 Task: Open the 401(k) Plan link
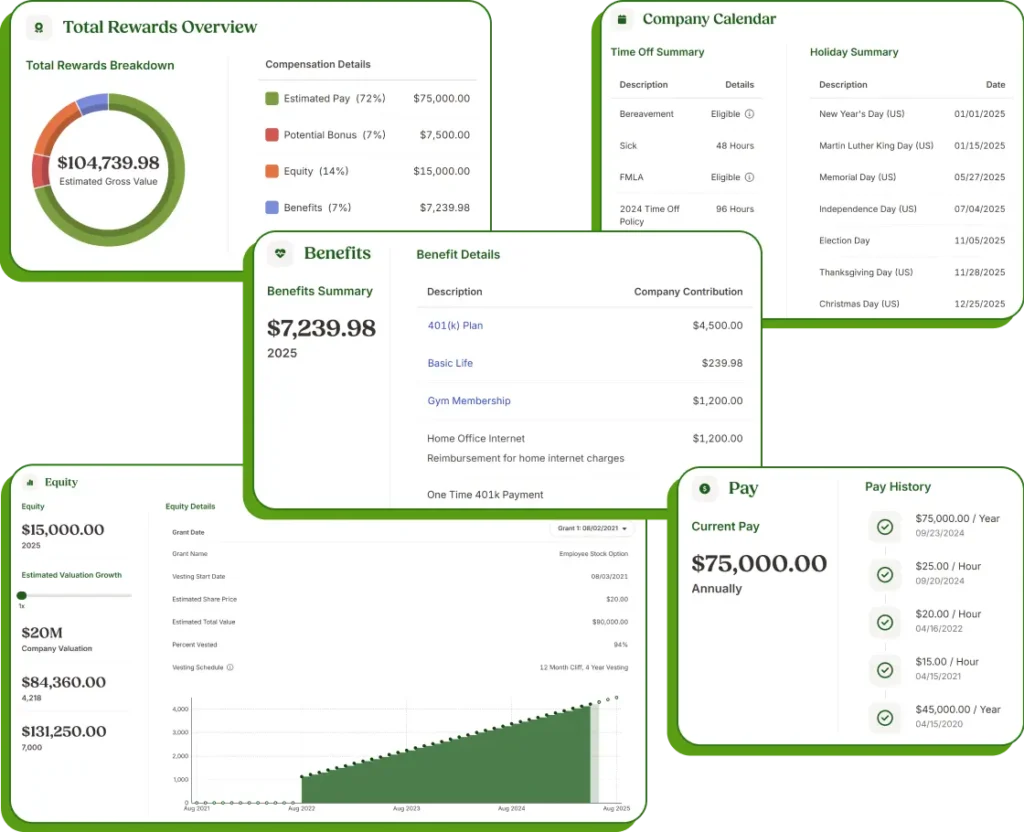click(455, 326)
